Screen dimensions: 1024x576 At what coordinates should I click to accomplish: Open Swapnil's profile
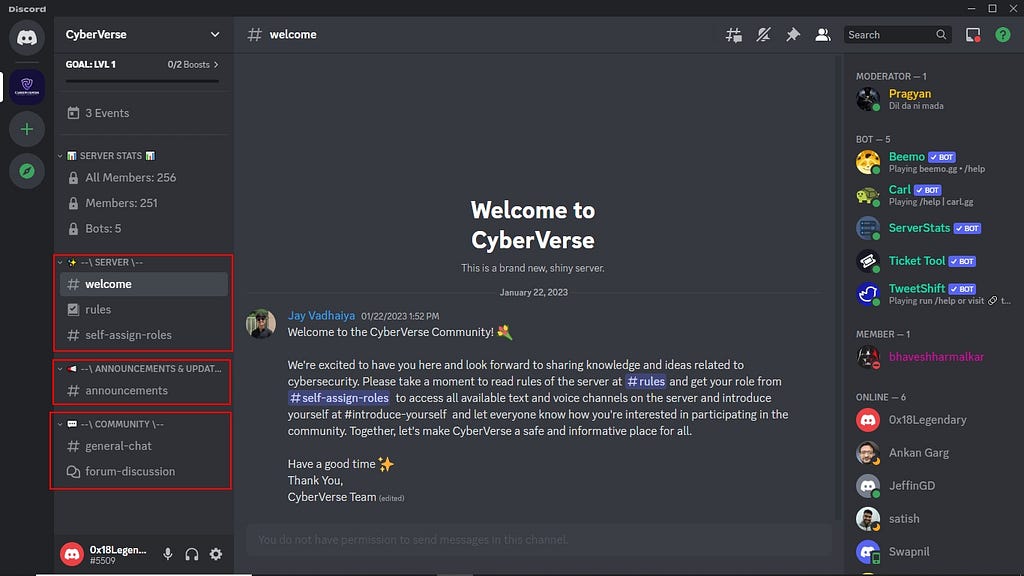[x=934, y=552]
